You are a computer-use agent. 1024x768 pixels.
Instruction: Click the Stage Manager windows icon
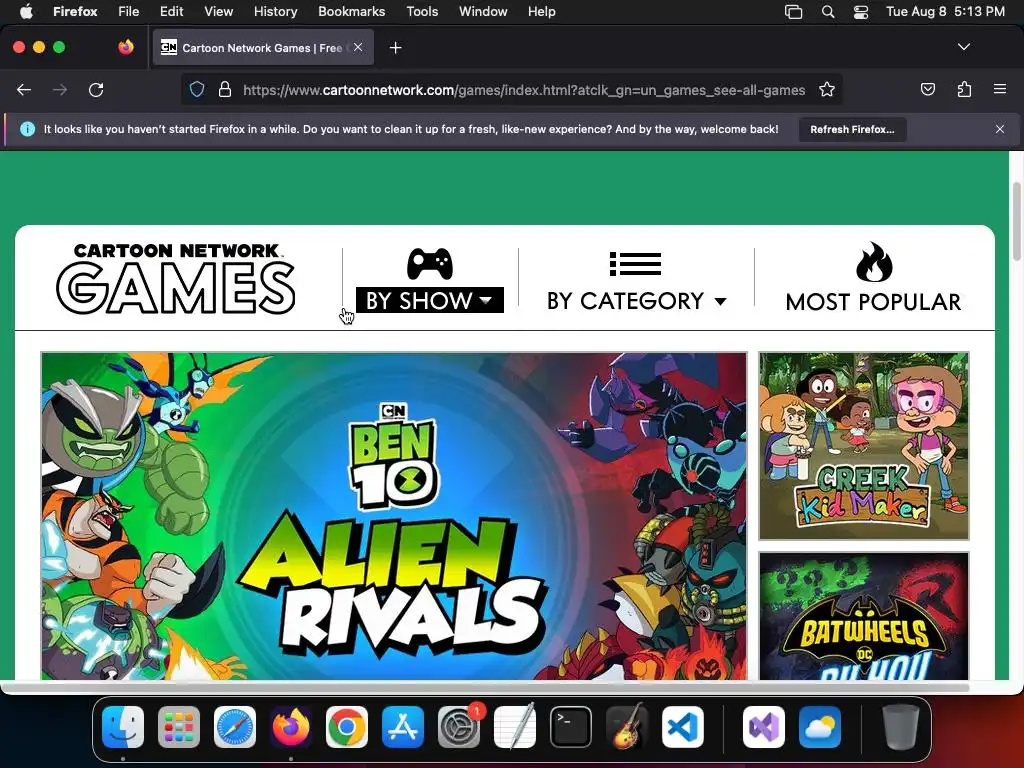(x=793, y=12)
